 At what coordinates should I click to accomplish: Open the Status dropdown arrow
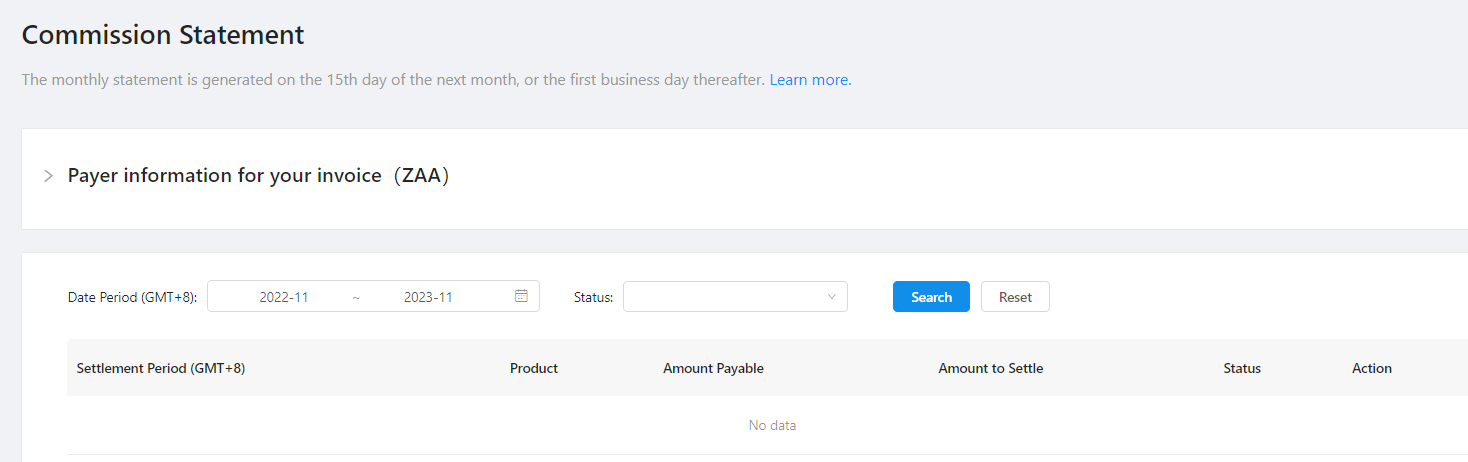tap(832, 297)
